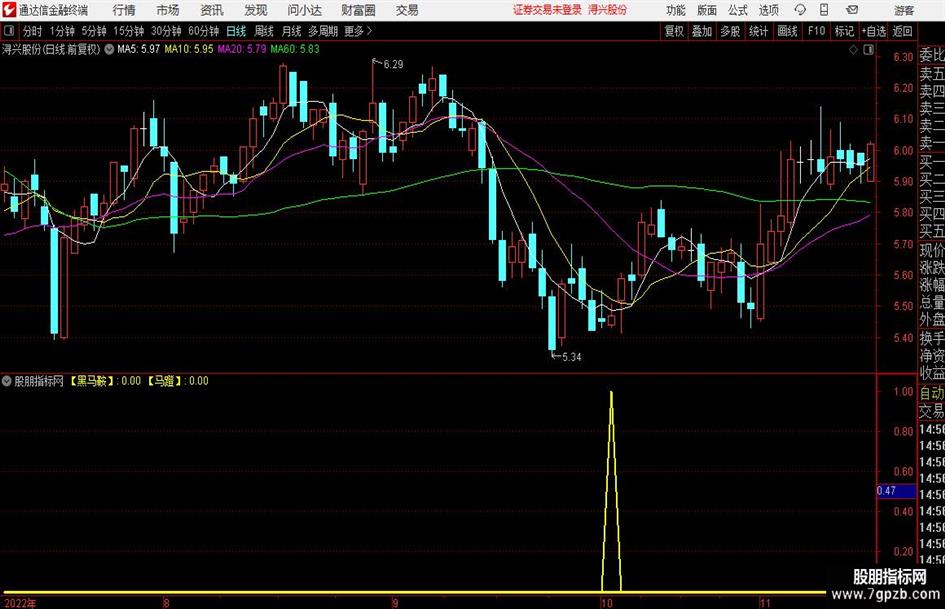Select the 日线 daily period tab
This screenshot has width=945, height=609.
point(236,31)
